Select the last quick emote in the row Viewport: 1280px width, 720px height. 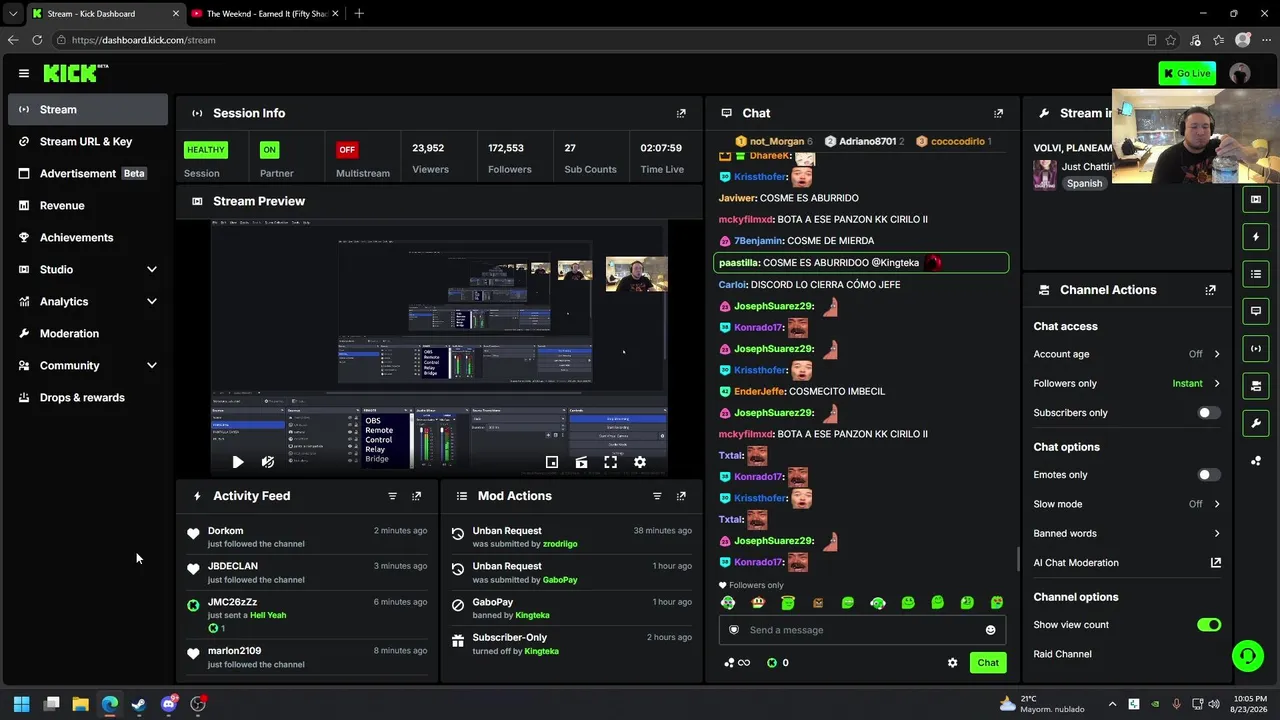tap(997, 603)
